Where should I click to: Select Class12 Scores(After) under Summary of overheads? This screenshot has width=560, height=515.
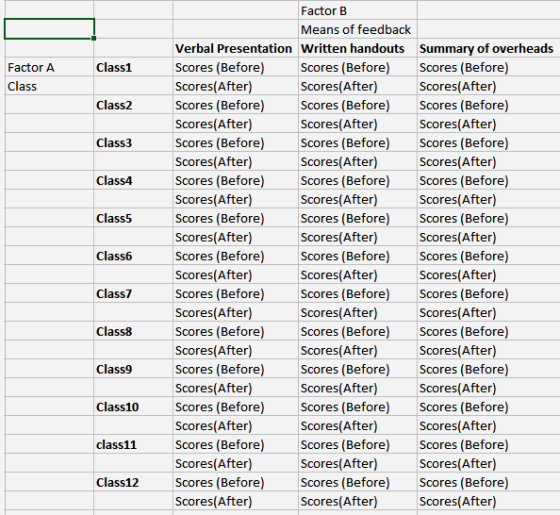(x=488, y=501)
